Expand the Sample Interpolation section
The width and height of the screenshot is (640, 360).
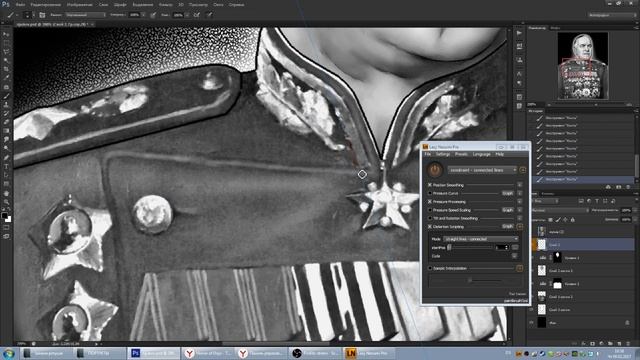point(520,268)
